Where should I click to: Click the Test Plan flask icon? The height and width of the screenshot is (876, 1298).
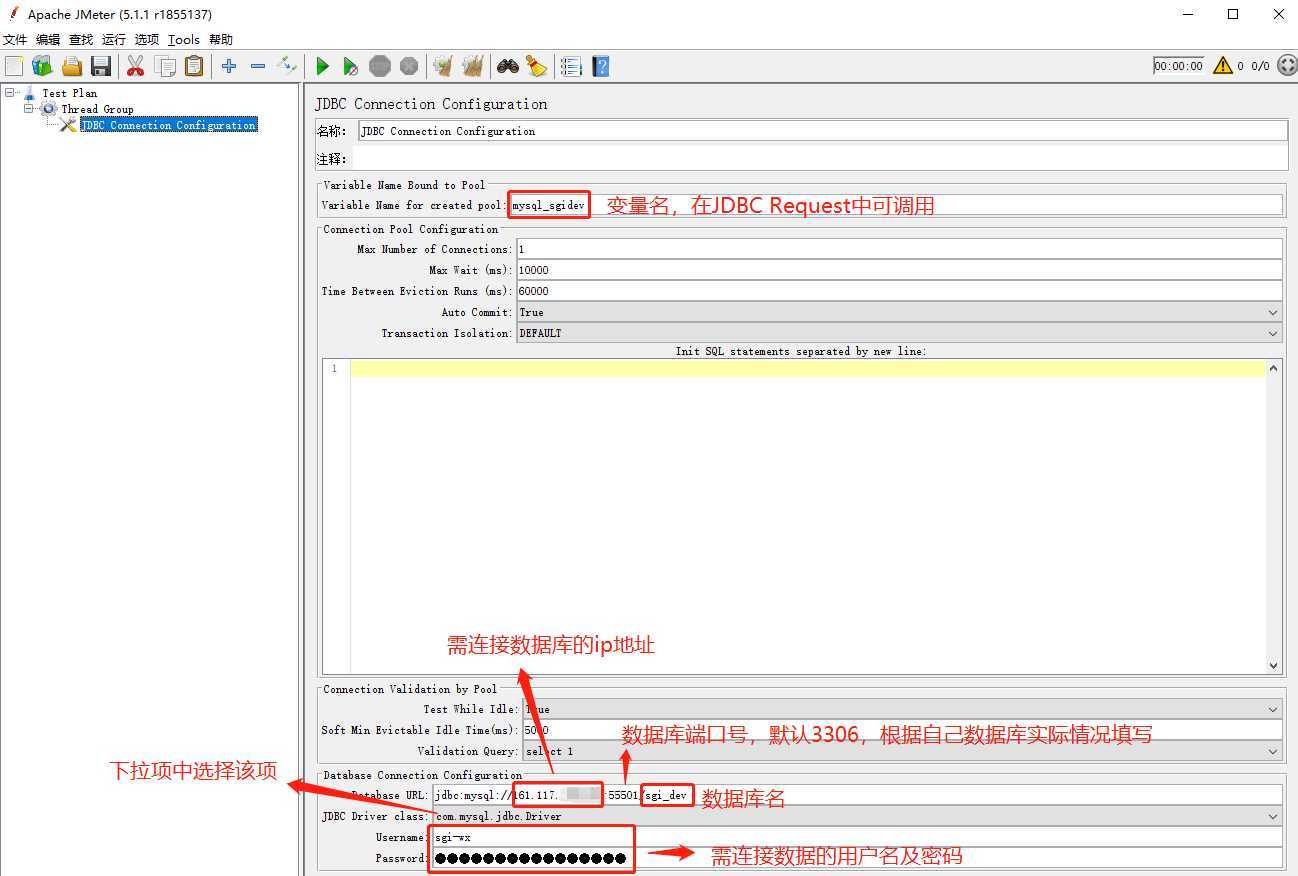(29, 93)
